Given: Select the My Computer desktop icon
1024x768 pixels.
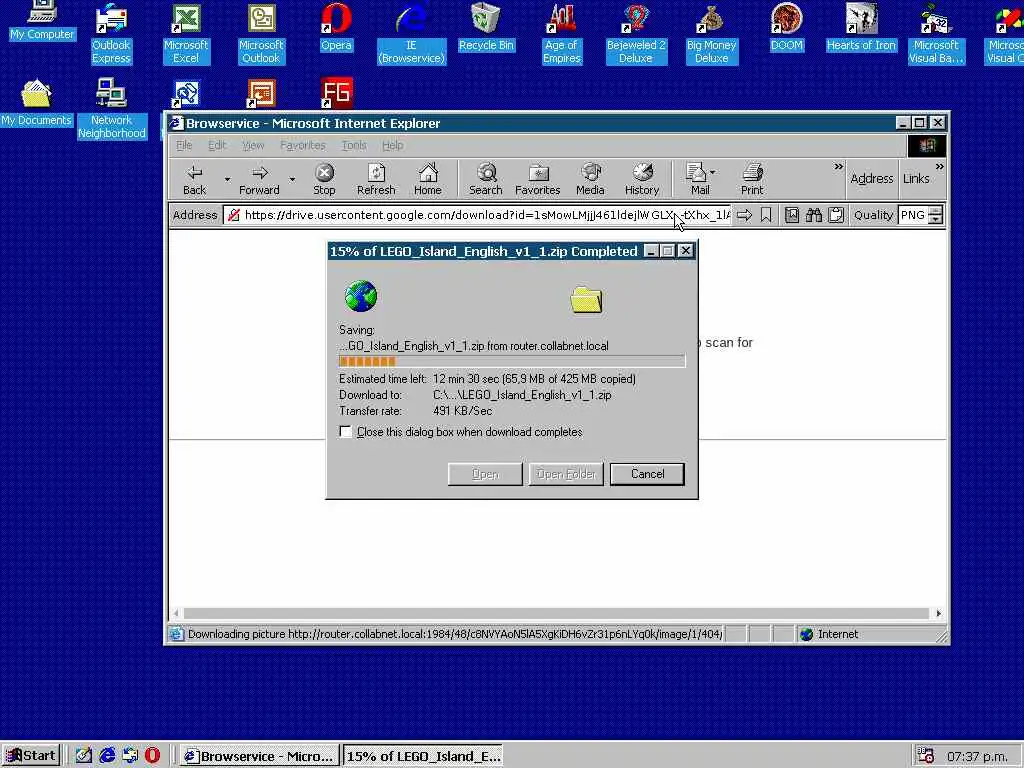Looking at the screenshot, I should click(42, 20).
